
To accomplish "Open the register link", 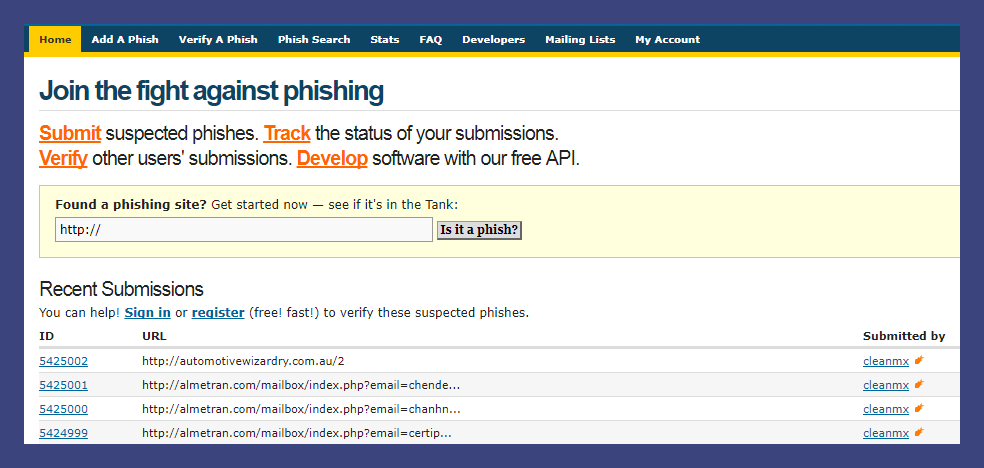I will point(218,313).
